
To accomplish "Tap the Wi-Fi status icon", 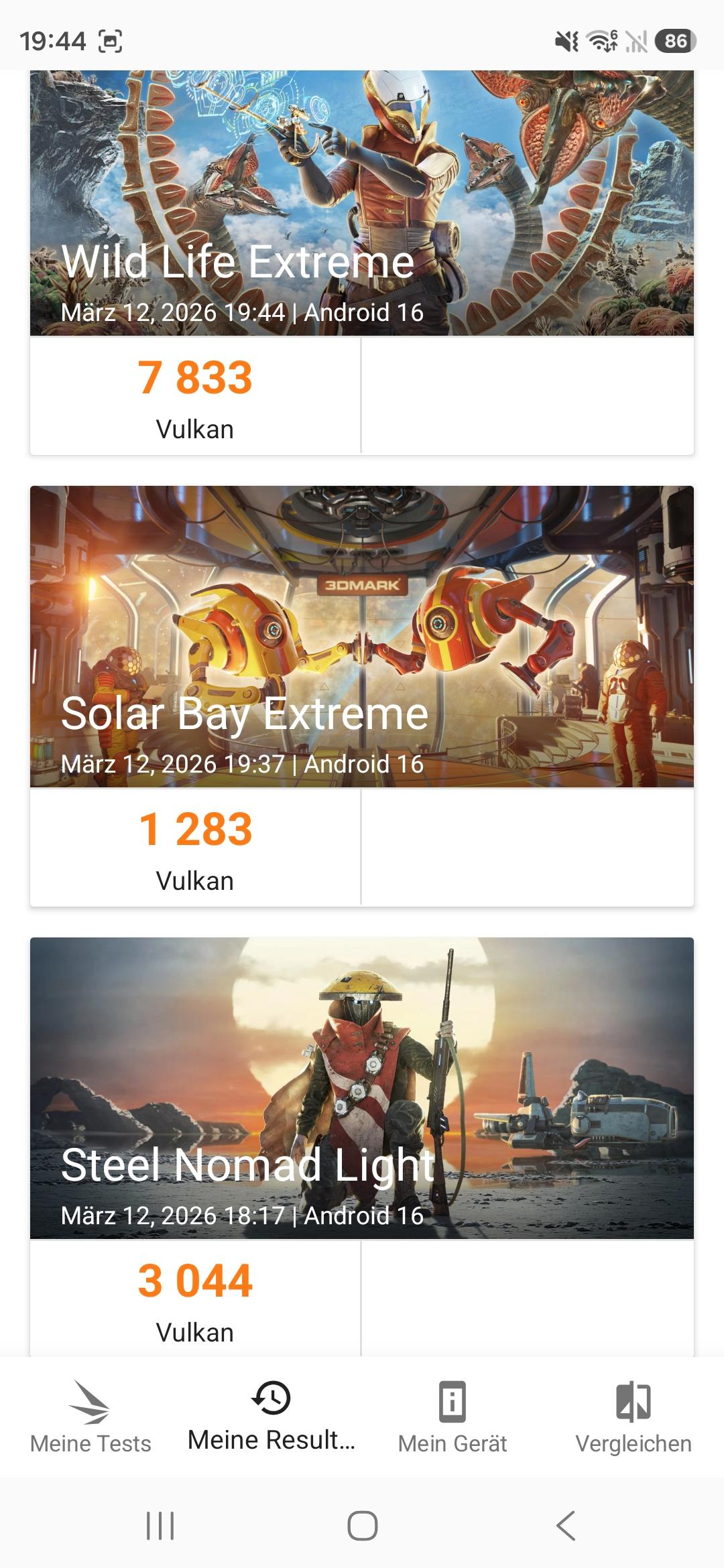I will click(602, 42).
